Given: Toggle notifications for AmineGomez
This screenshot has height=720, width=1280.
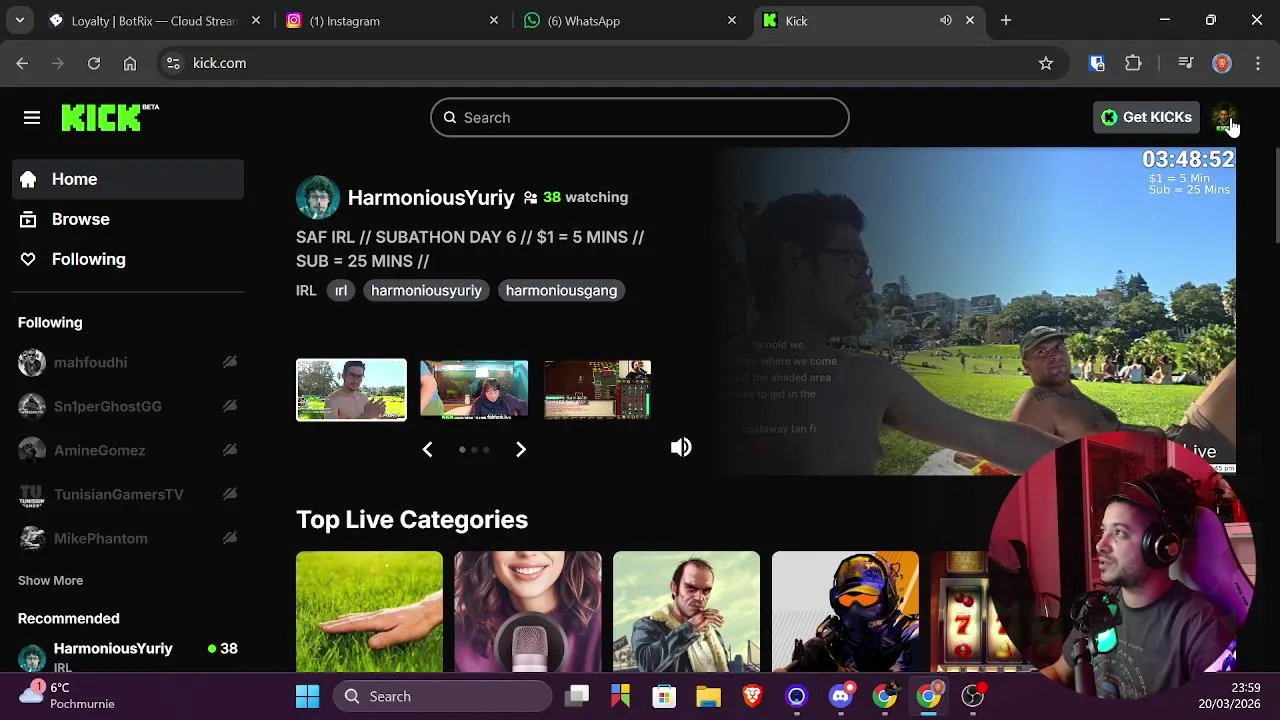Looking at the screenshot, I should [x=230, y=450].
